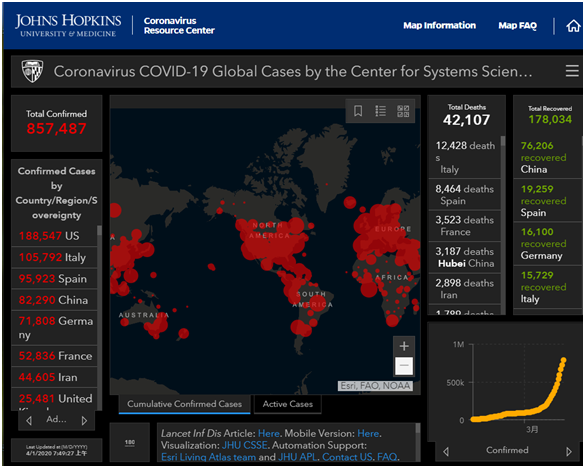Click the Total Recovered 178,034 figure

[550, 119]
